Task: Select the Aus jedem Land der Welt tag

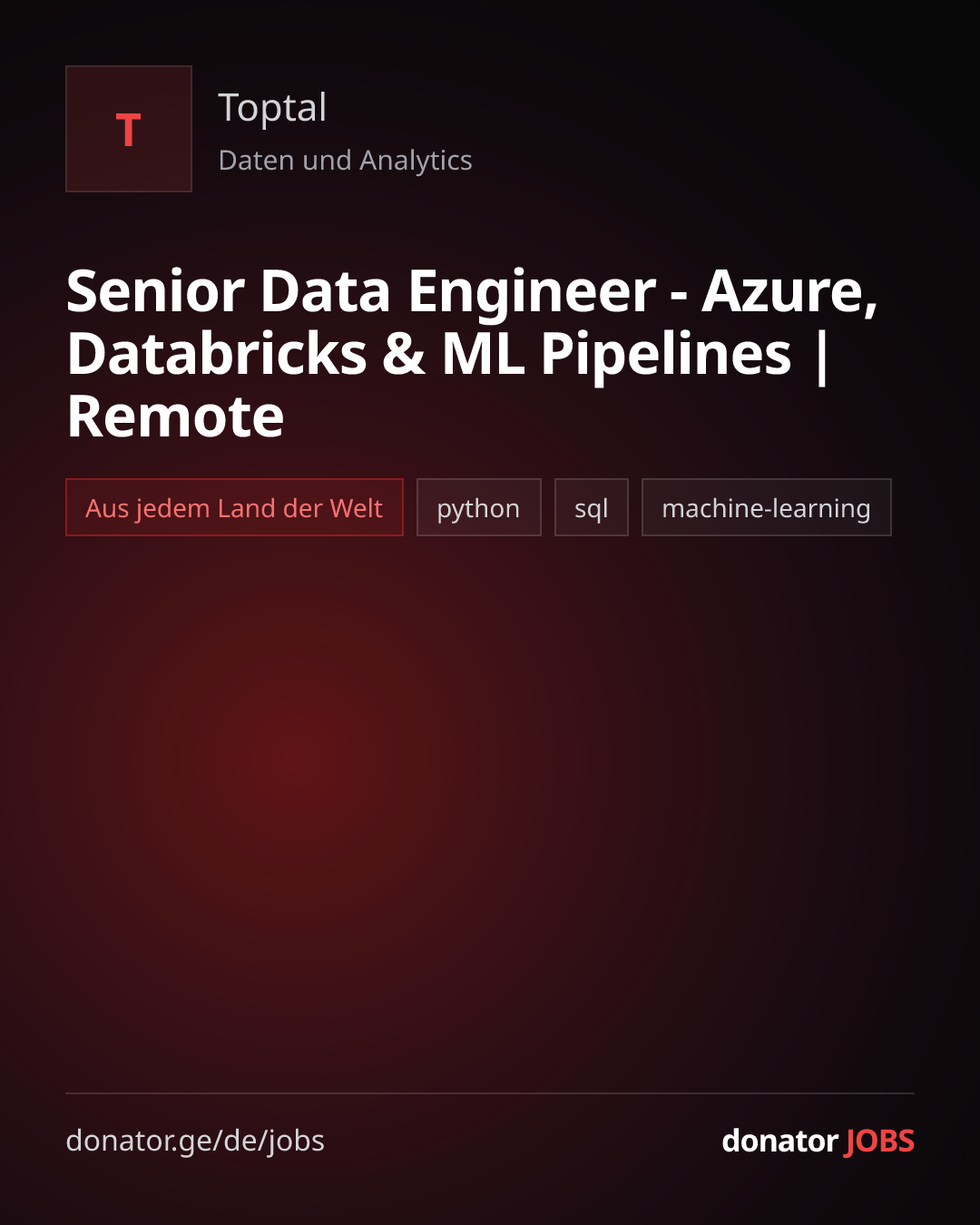Action: [x=234, y=507]
